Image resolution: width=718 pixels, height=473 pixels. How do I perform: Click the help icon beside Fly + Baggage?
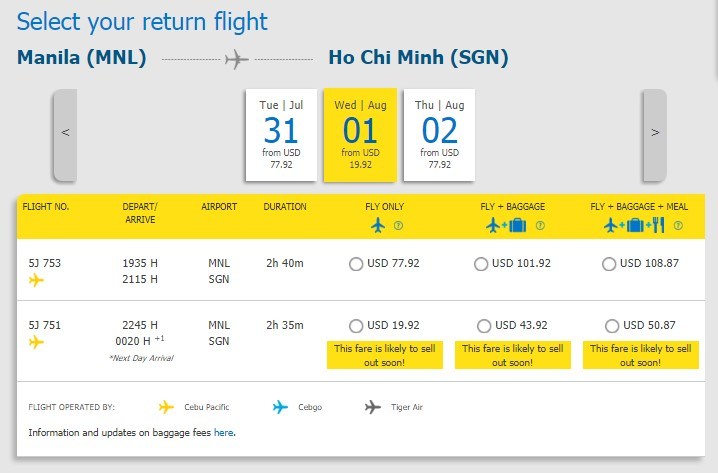click(540, 226)
